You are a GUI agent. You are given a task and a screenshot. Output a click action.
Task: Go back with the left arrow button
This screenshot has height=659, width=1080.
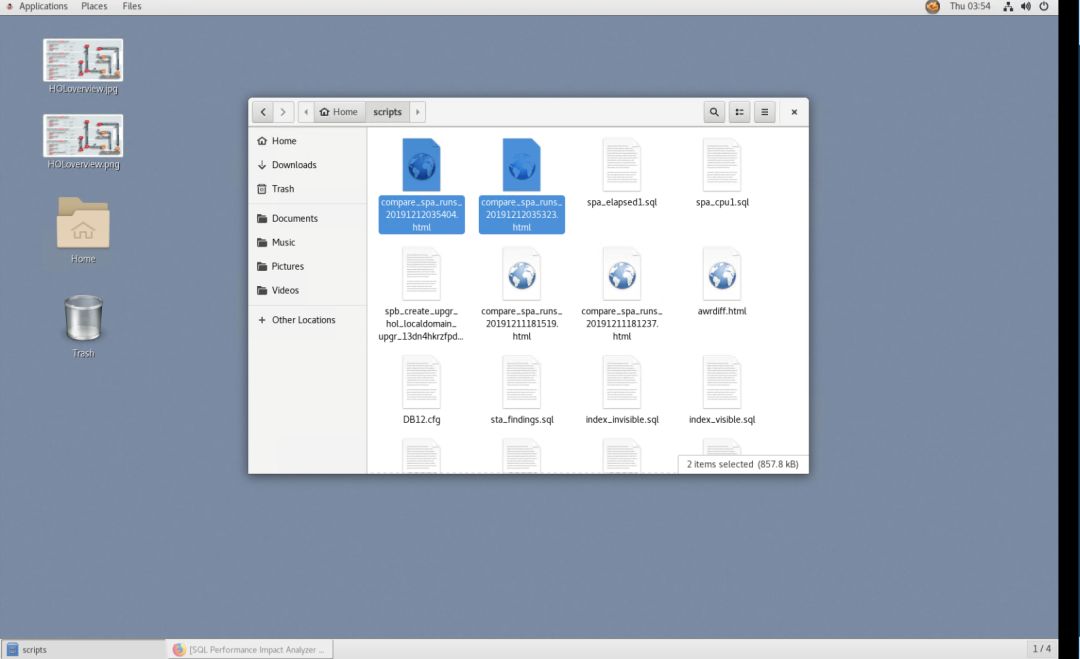[x=262, y=112]
